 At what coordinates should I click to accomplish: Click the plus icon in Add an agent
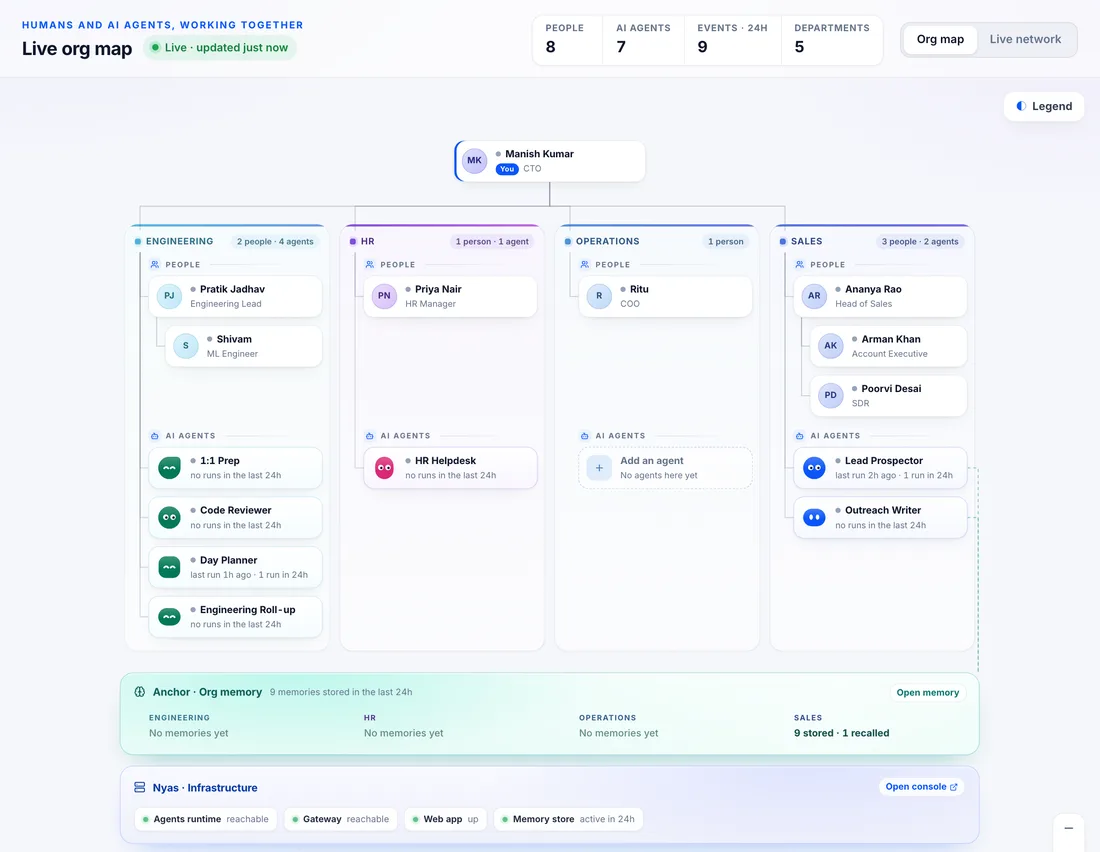pos(599,467)
